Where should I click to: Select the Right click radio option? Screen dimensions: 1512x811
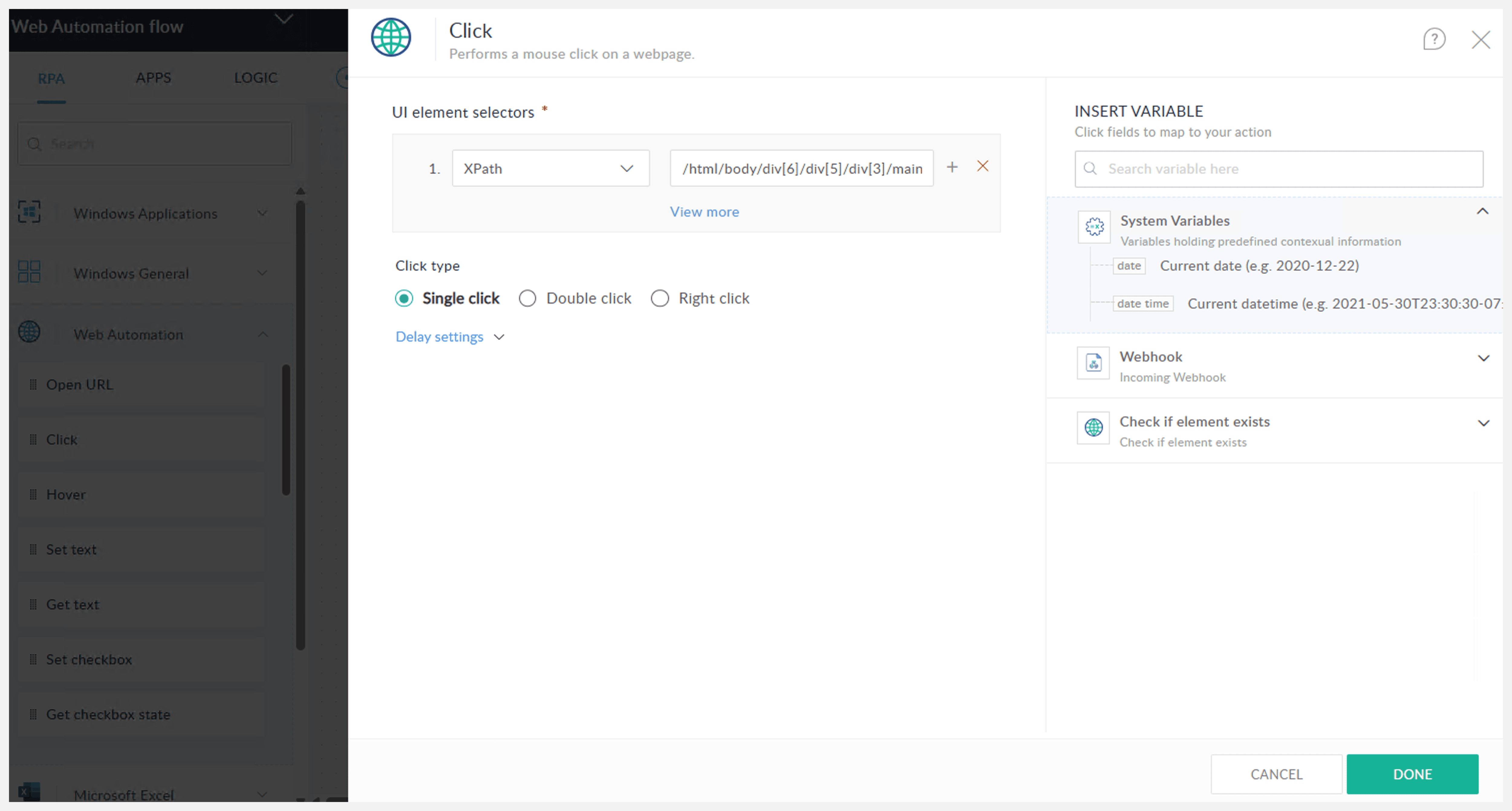660,299
